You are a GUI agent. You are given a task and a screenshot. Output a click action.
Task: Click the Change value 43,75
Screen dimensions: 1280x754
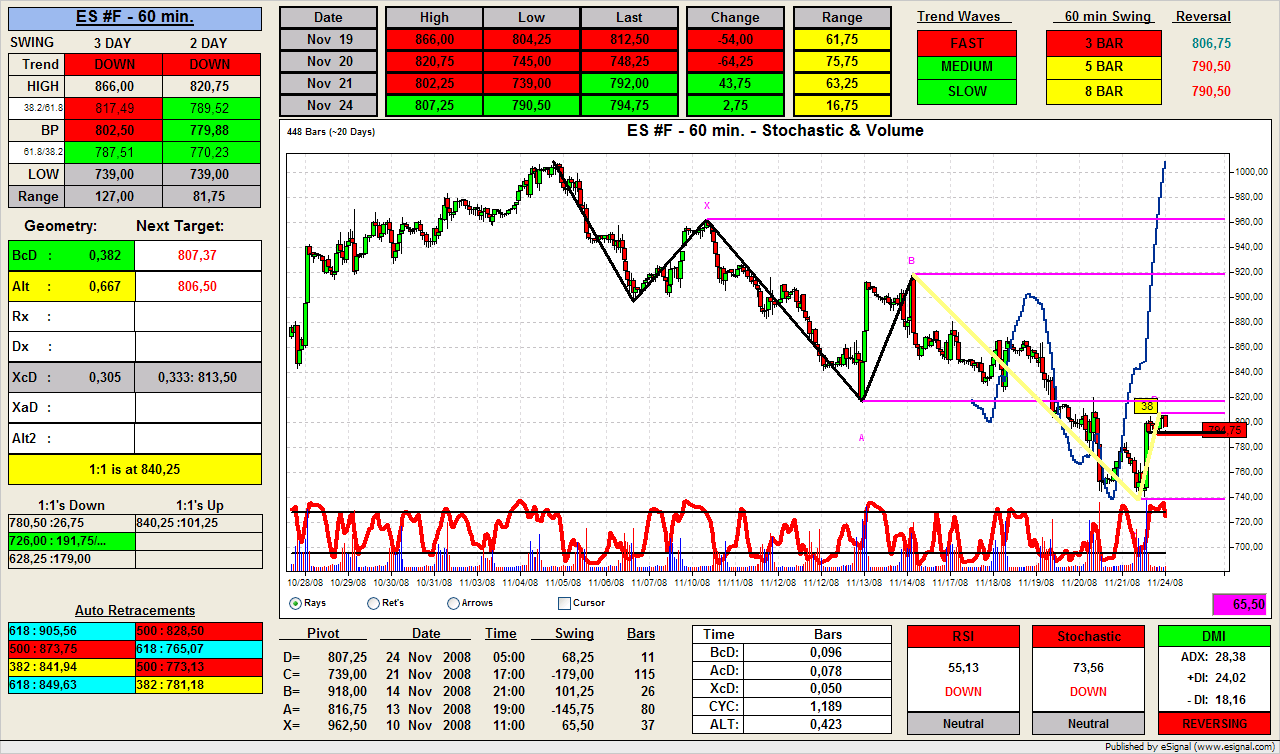click(x=735, y=84)
